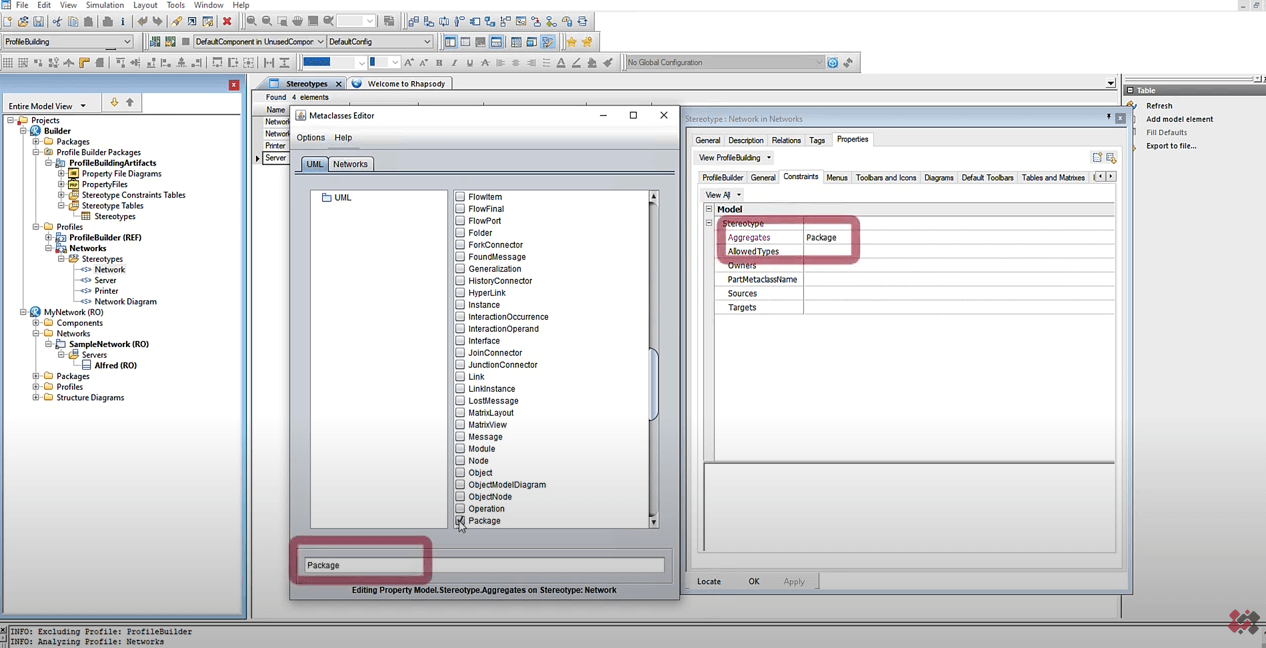Click the Save icon on the main toolbar
The height and width of the screenshot is (648, 1266).
37,21
